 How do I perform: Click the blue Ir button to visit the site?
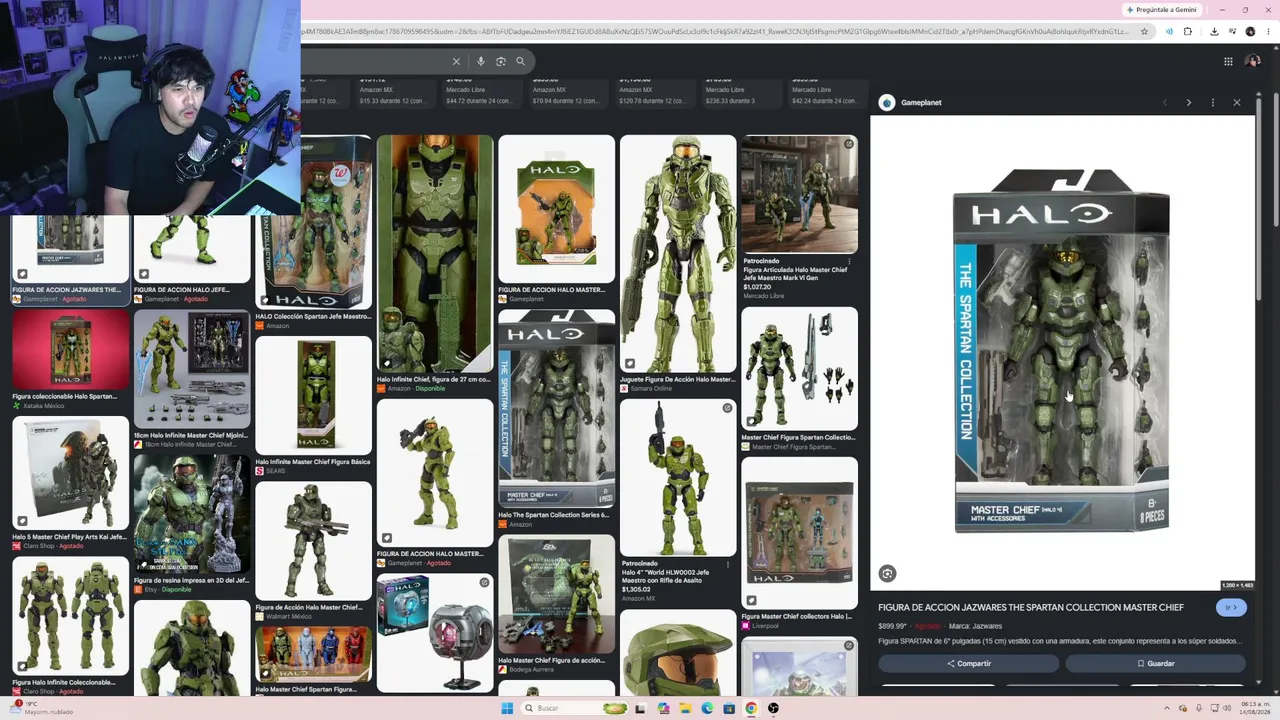[x=1231, y=607]
